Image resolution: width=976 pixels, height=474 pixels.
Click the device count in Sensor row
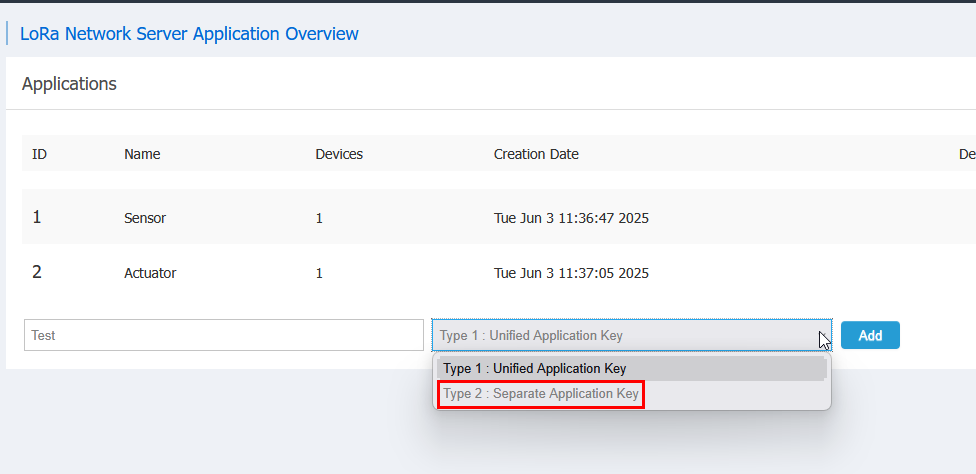click(x=319, y=217)
